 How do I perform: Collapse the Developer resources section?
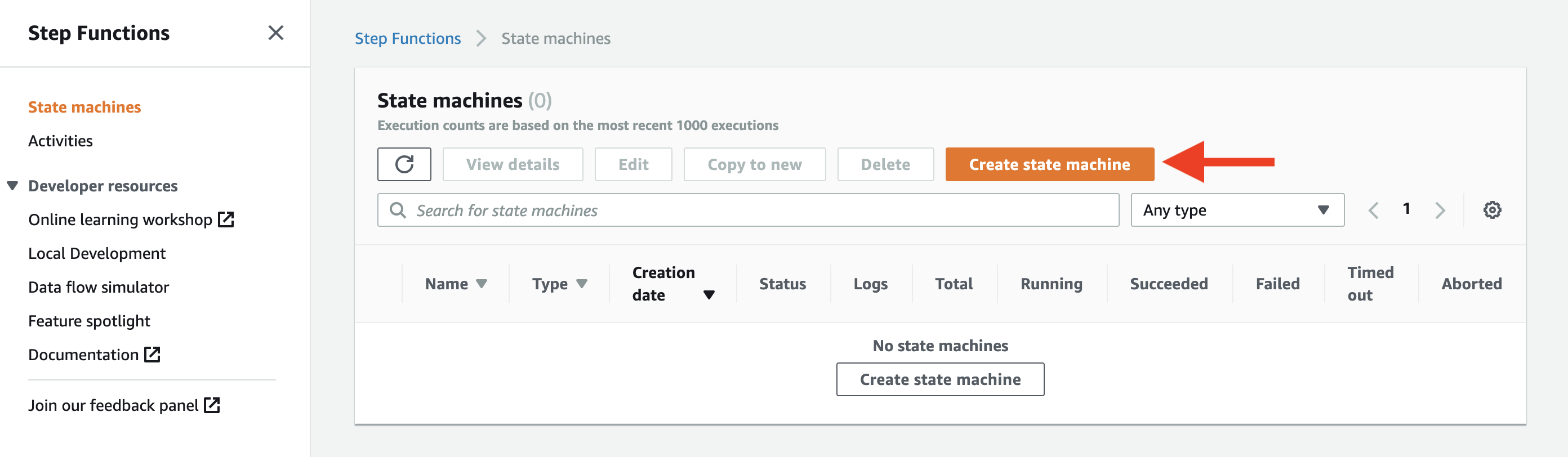[12, 186]
